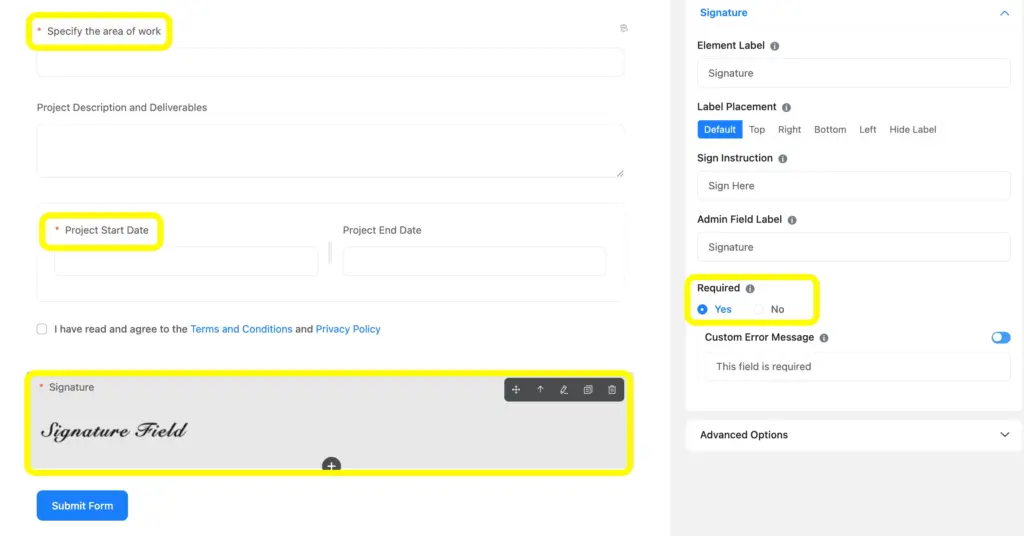Viewport: 1024px width, 536px height.
Task: Click the move-up arrow on Signature field toolbar
Action: [x=540, y=390]
